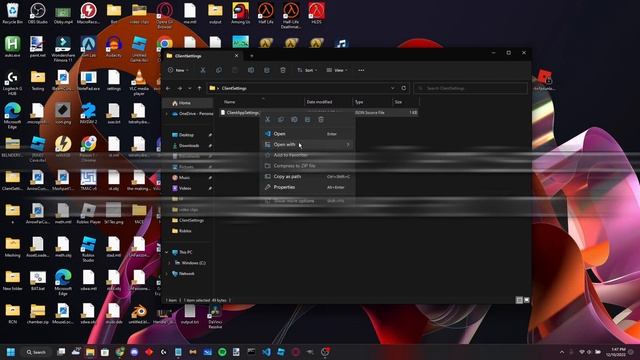Select the Half-Life desktop shortcut
Viewport: 640px width, 360px height.
[x=266, y=13]
